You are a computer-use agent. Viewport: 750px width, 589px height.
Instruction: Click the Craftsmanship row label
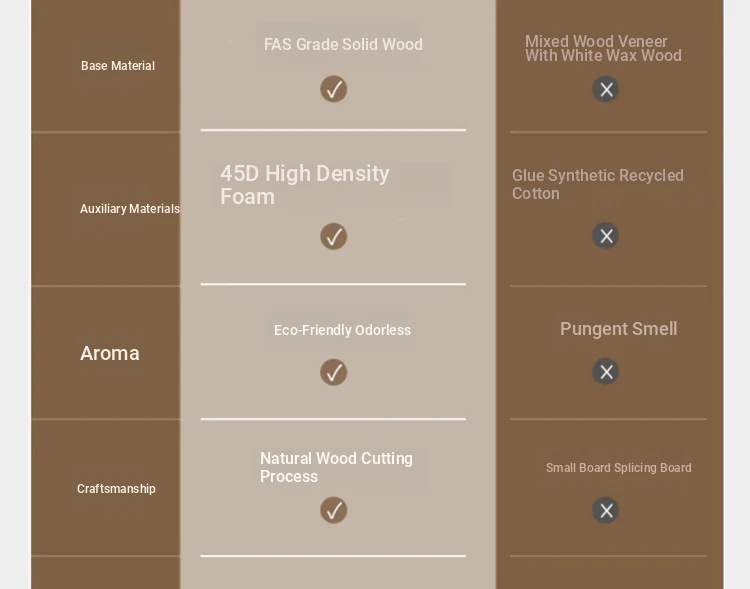(x=116, y=489)
